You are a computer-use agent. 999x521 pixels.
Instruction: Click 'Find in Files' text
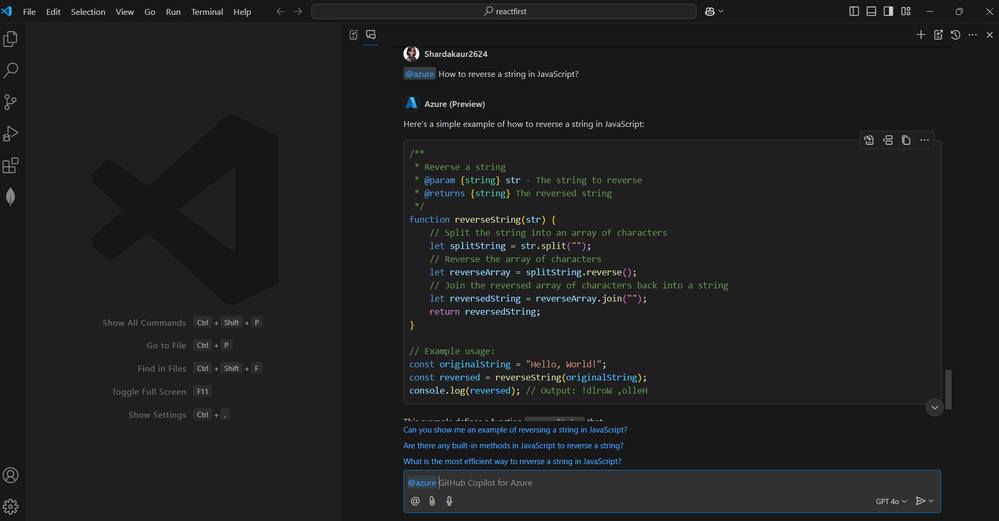[162, 368]
